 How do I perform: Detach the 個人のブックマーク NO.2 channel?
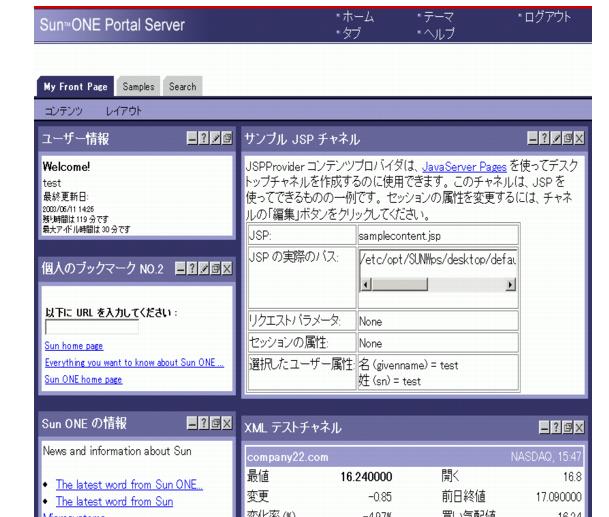tap(215, 268)
